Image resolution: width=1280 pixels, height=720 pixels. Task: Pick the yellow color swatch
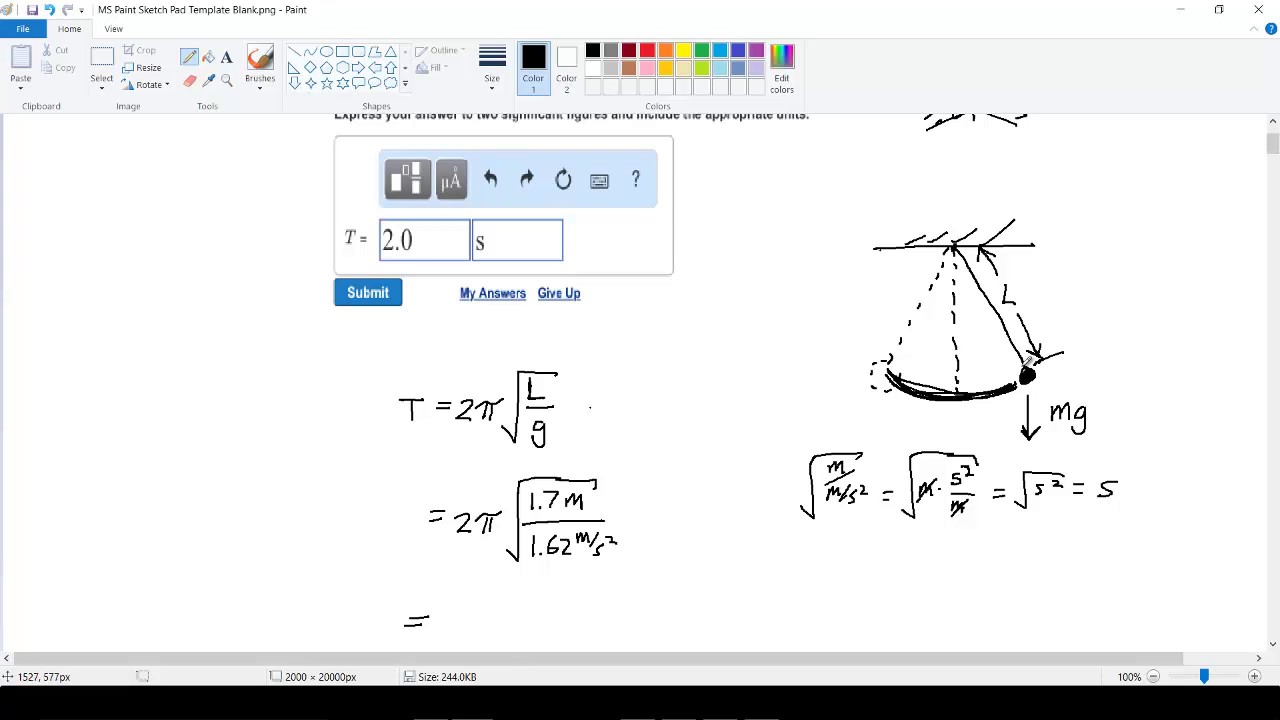[683, 51]
